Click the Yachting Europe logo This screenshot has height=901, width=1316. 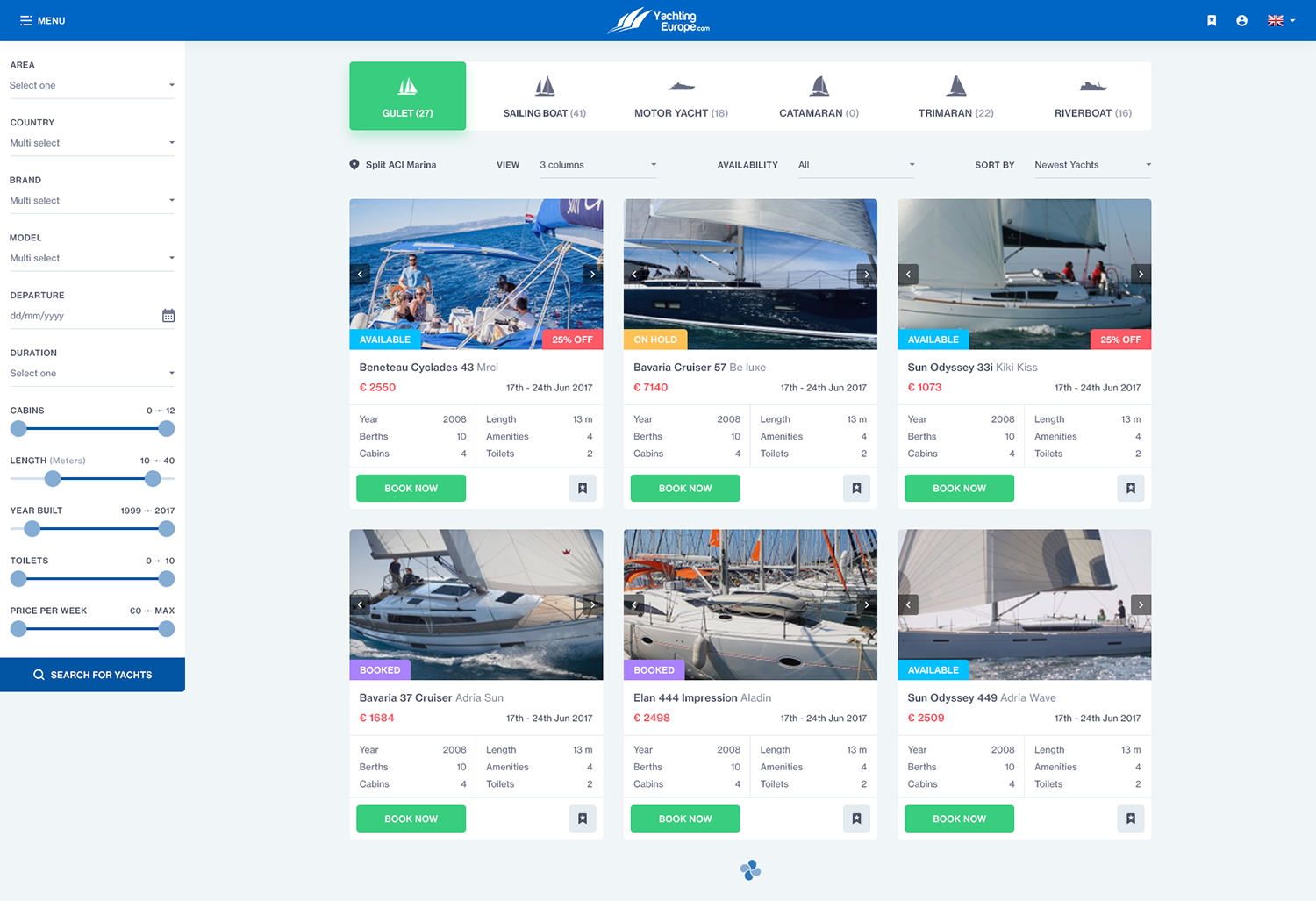(658, 20)
